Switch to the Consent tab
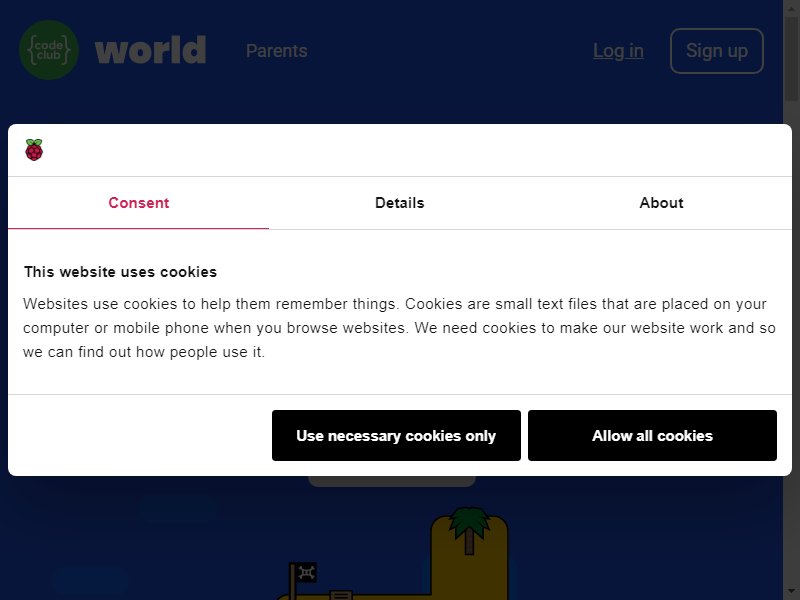 [x=138, y=203]
